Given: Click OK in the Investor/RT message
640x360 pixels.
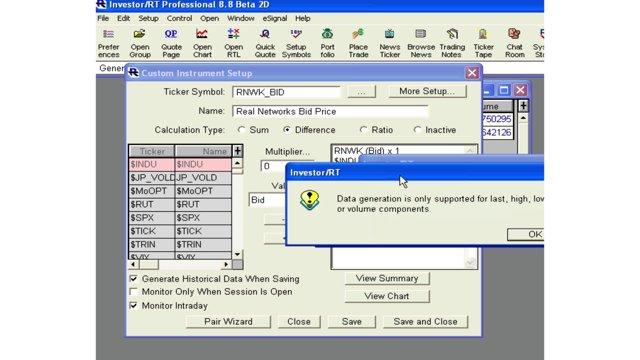Looking at the screenshot, I should (526, 234).
